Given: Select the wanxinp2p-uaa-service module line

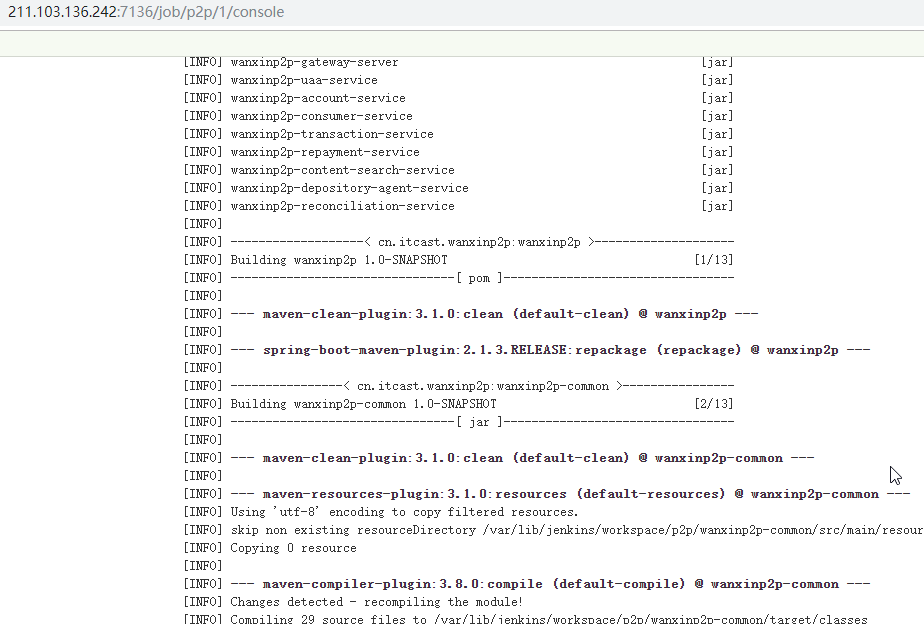Looking at the screenshot, I should [458, 80].
